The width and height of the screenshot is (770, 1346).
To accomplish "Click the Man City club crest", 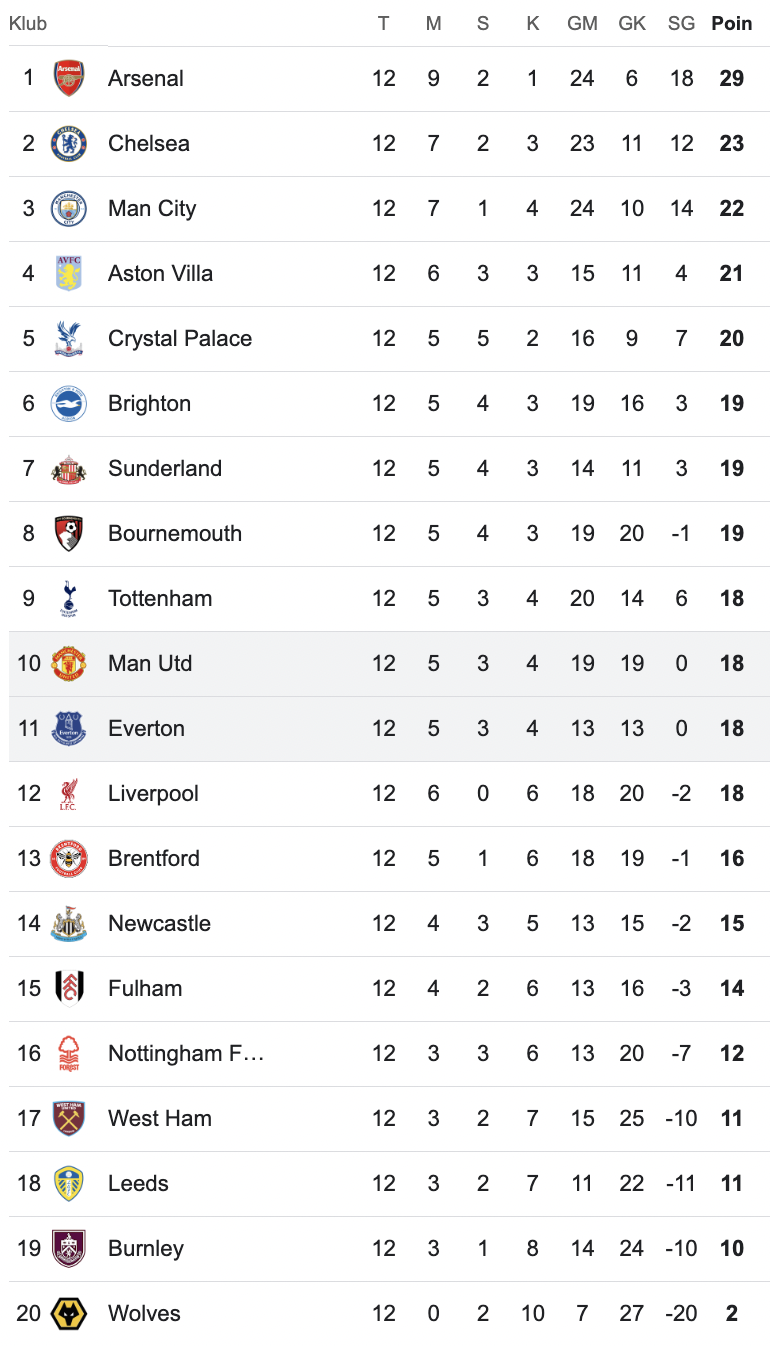I will click(69, 208).
